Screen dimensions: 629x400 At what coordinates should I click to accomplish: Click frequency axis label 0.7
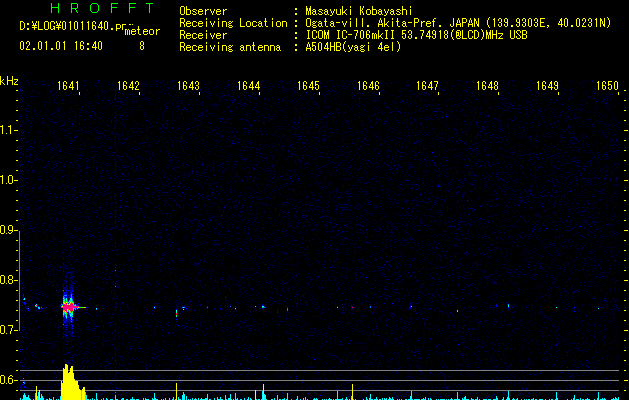click(9, 330)
